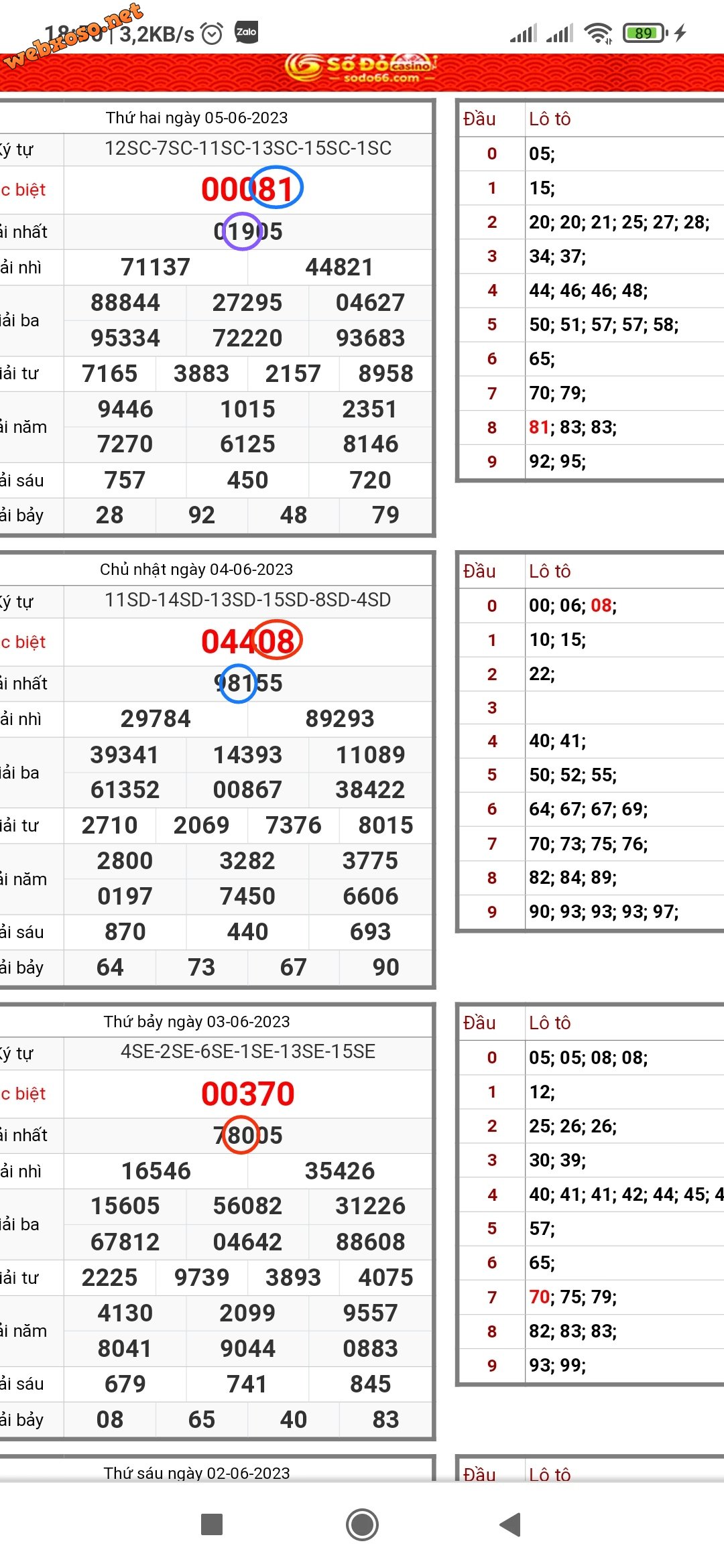Select lô tô row 20; 20; 21; 25; 27; 28
Image resolution: width=724 pixels, height=1568 pixels.
click(x=619, y=222)
